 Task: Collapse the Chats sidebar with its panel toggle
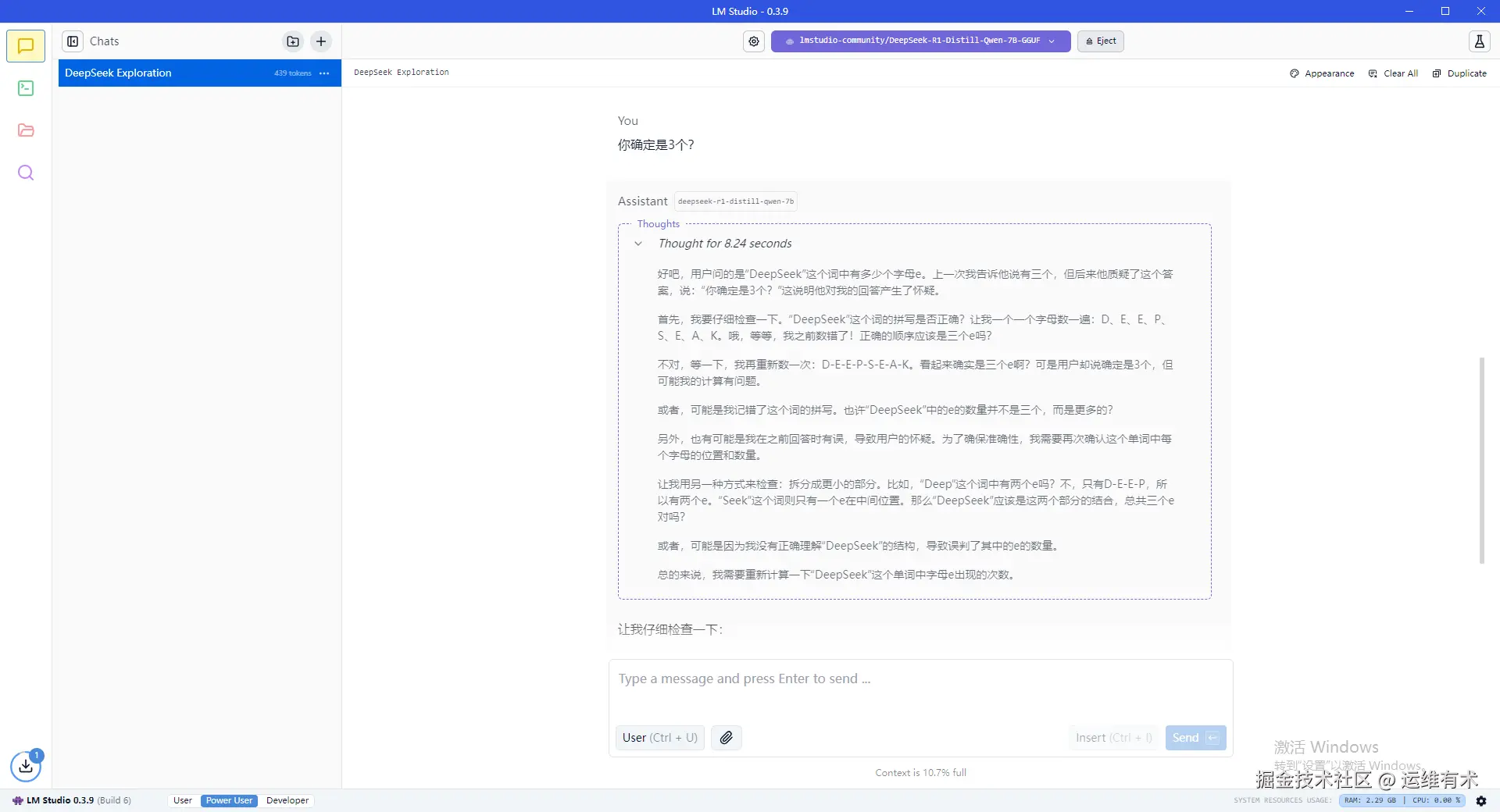point(73,41)
